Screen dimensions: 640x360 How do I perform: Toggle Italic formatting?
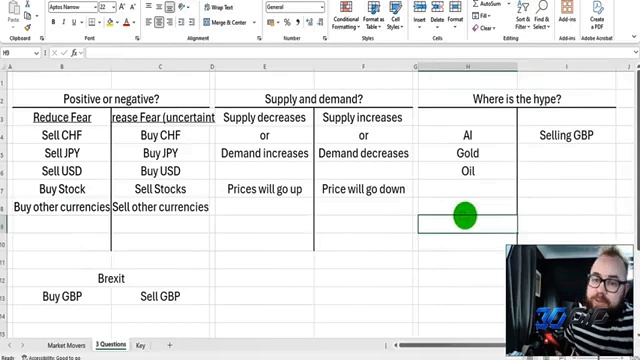pos(63,22)
